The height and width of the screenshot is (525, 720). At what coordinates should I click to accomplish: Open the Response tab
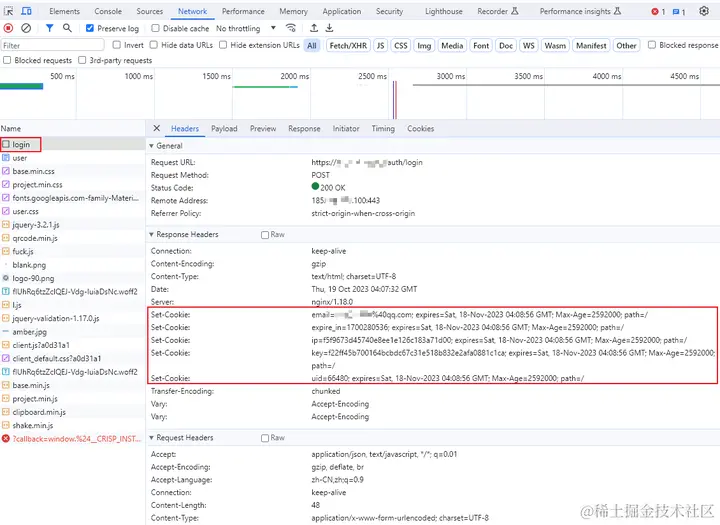pyautogui.click(x=304, y=129)
